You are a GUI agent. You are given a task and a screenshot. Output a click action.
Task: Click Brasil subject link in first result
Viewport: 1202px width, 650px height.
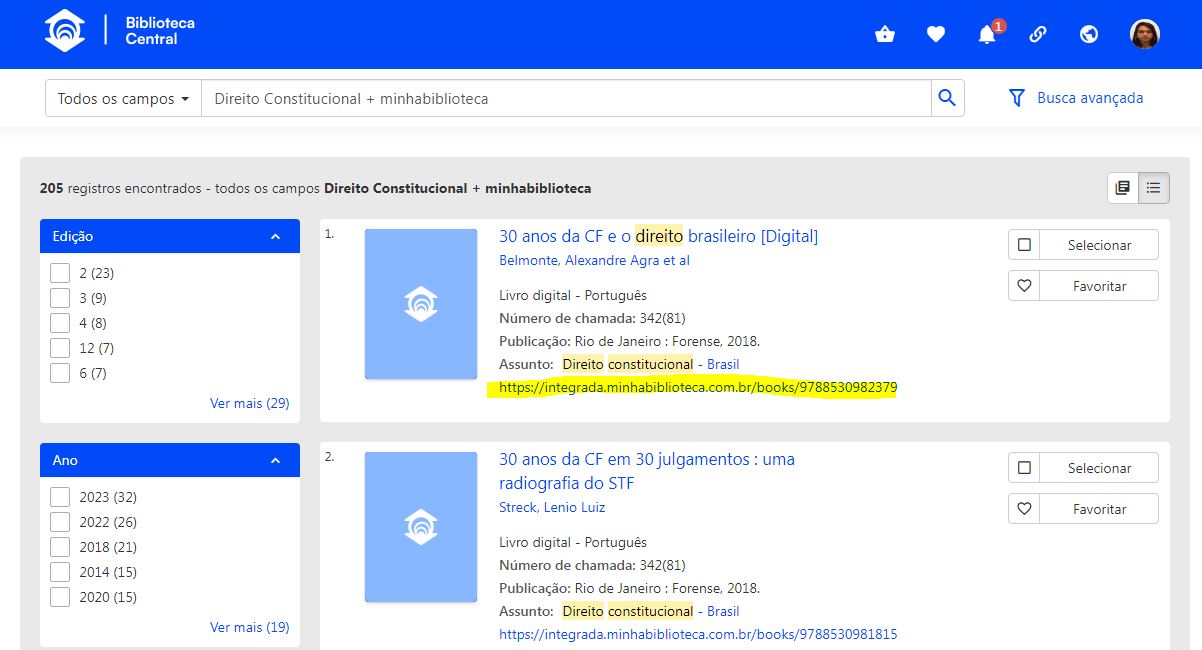coord(723,364)
